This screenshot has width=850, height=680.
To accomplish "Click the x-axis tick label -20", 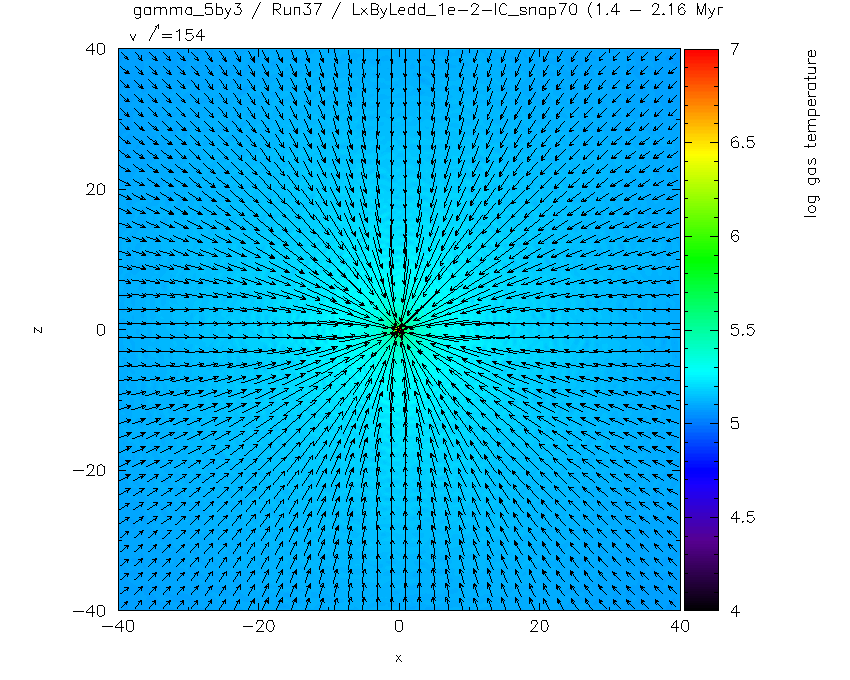I will 258,626.
